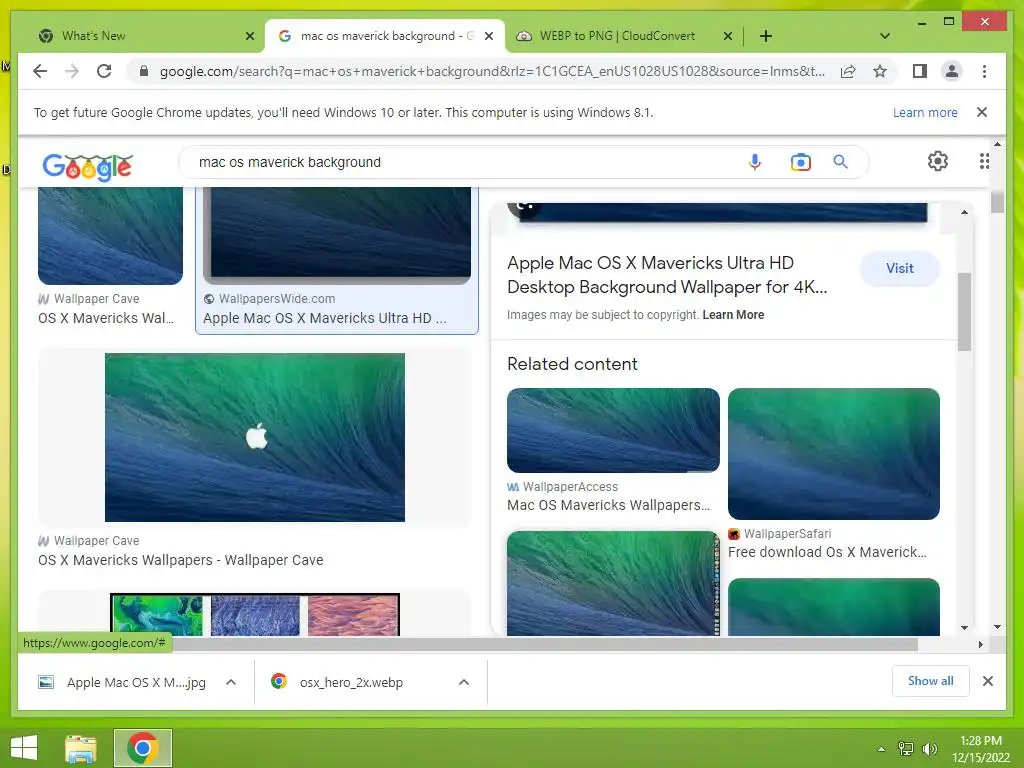Image resolution: width=1024 pixels, height=768 pixels.
Task: Expand options for Apple Mac OS X jpg download
Action: [x=231, y=682]
